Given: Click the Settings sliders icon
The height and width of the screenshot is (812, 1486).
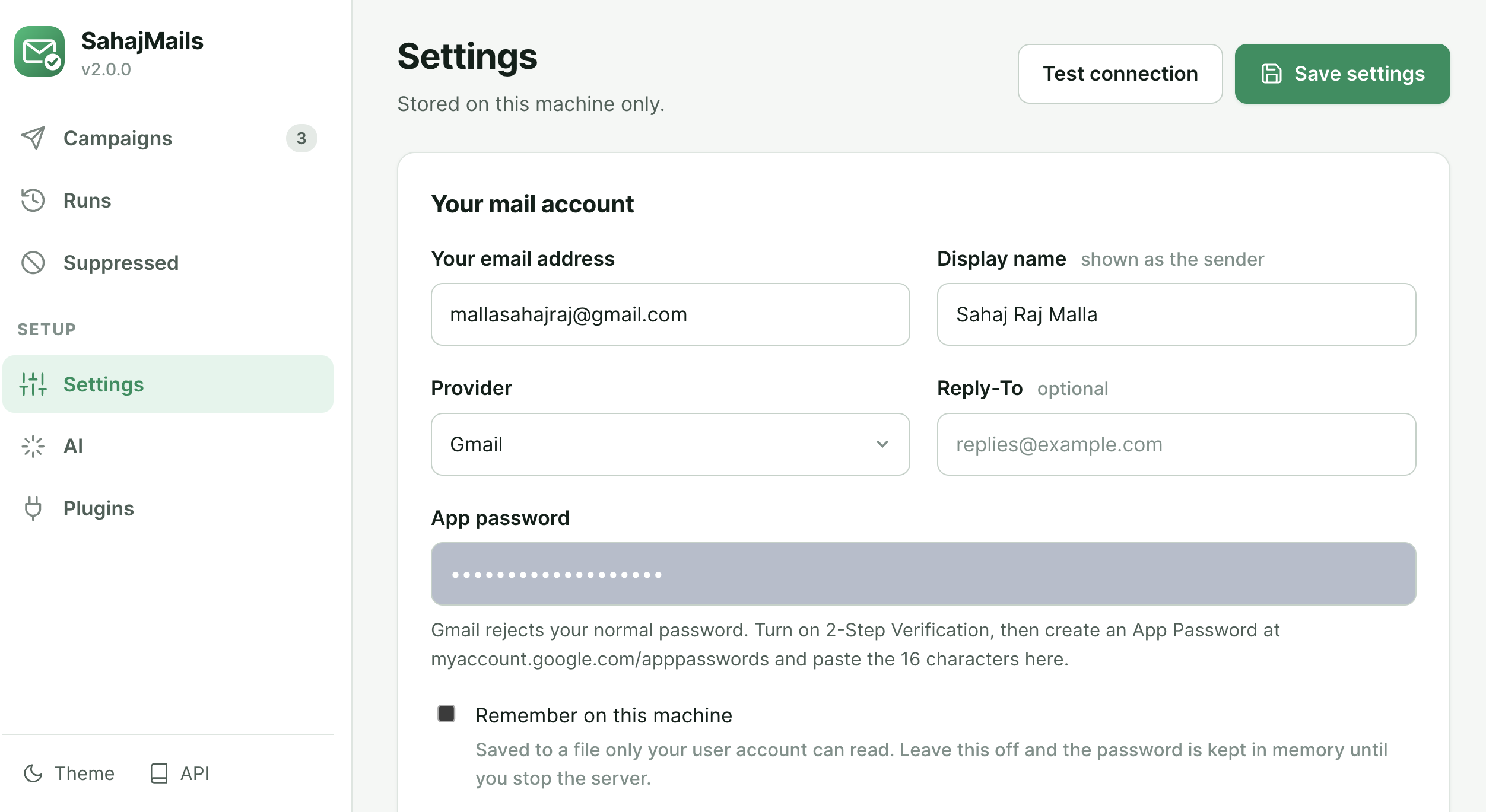Looking at the screenshot, I should pos(33,384).
